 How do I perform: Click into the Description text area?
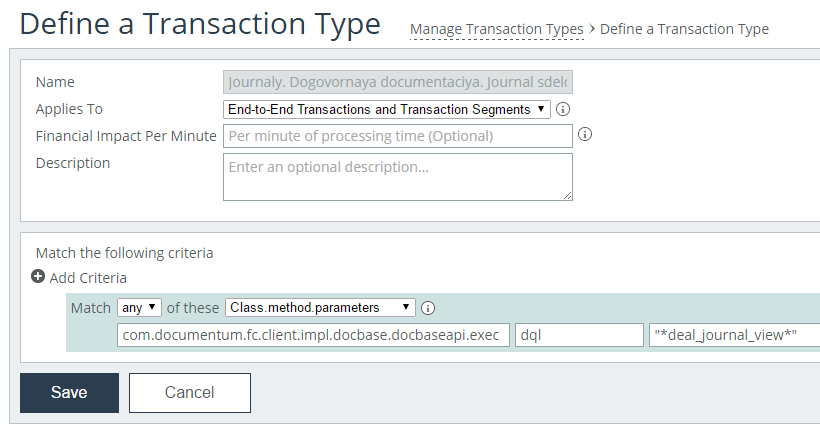click(397, 177)
